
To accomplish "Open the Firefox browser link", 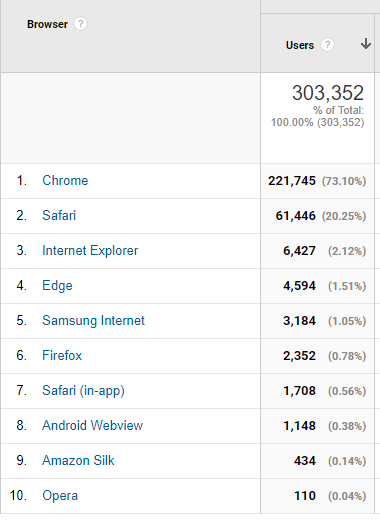I will click(62, 356).
